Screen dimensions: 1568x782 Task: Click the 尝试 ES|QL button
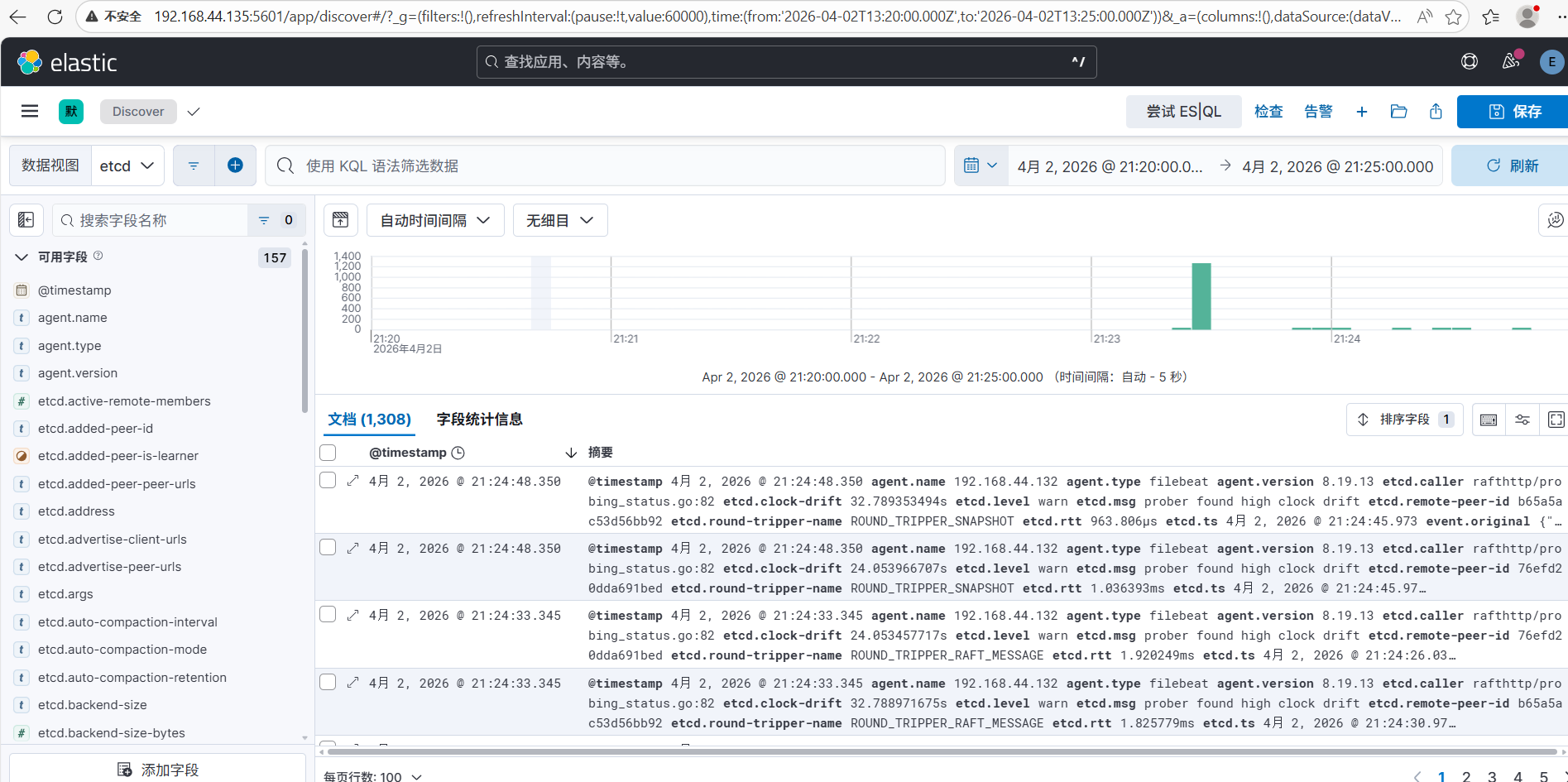click(1183, 112)
